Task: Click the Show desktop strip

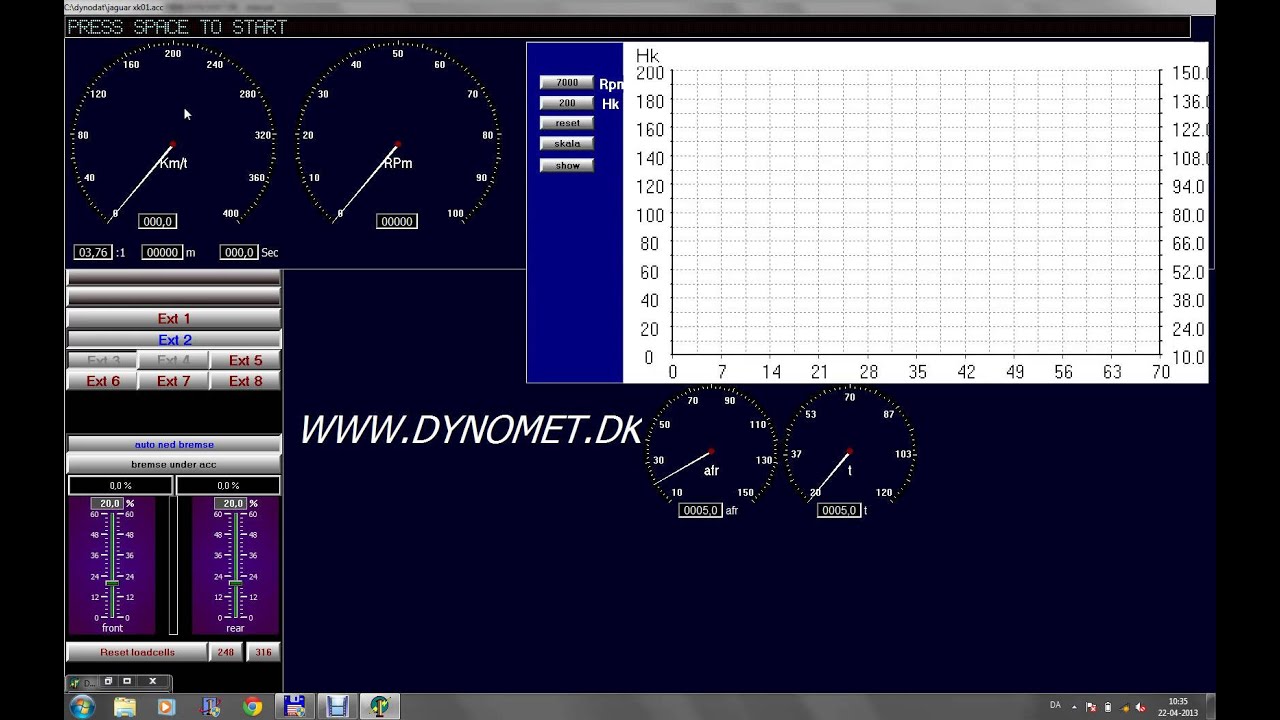Action: pyautogui.click(x=1210, y=707)
